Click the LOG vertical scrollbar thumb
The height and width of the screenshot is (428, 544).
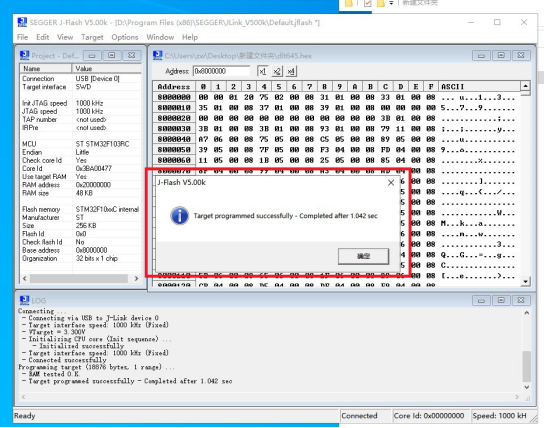[x=527, y=366]
